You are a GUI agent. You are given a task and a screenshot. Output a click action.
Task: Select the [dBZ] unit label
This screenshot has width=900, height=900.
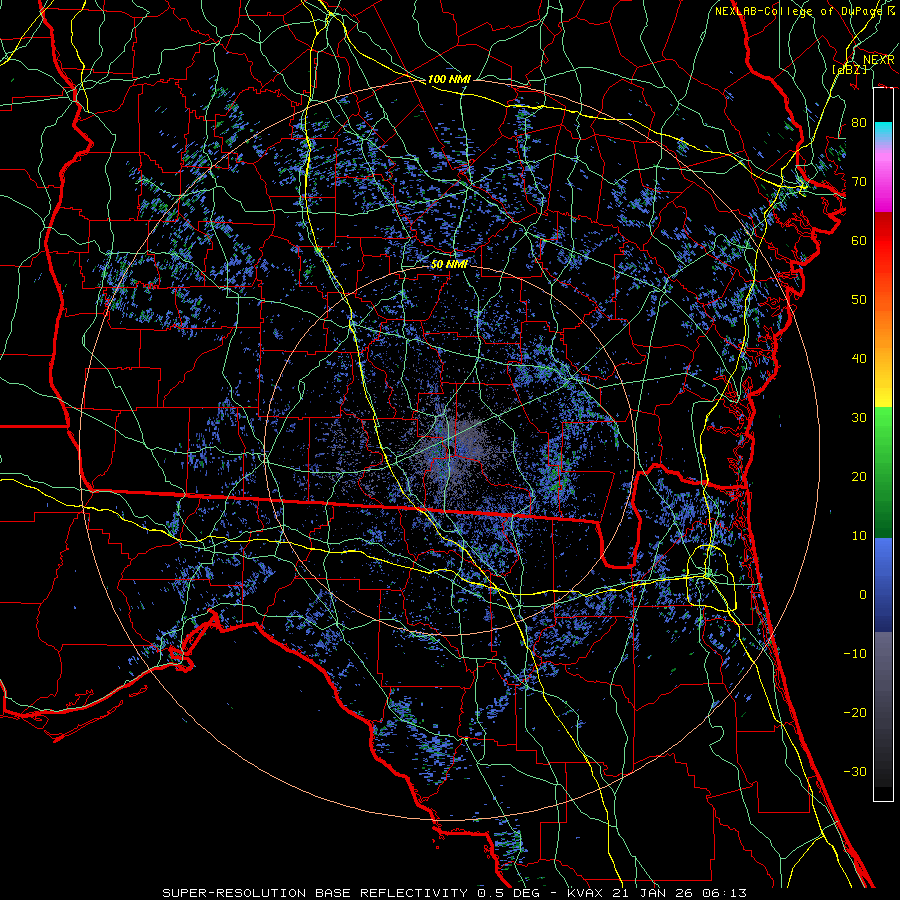849,70
